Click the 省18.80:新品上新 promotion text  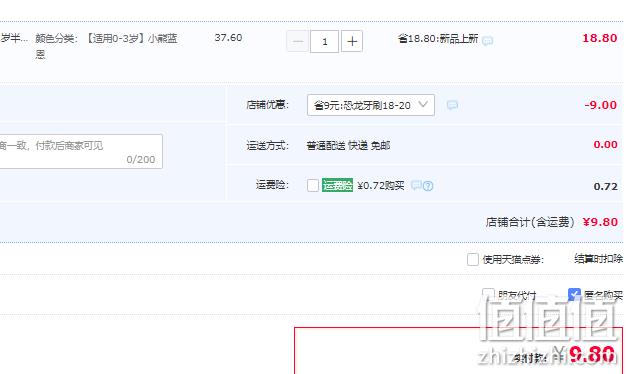(438, 39)
